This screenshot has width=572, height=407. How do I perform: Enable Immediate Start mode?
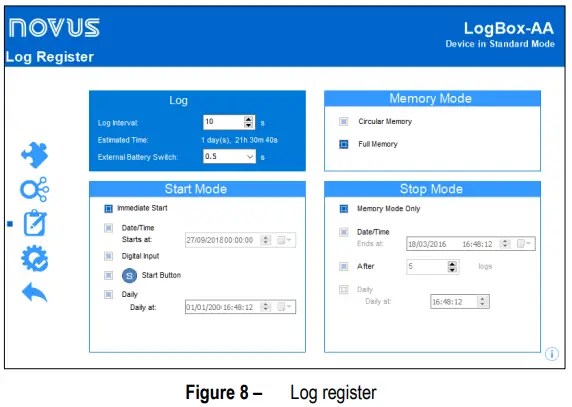click(x=108, y=209)
